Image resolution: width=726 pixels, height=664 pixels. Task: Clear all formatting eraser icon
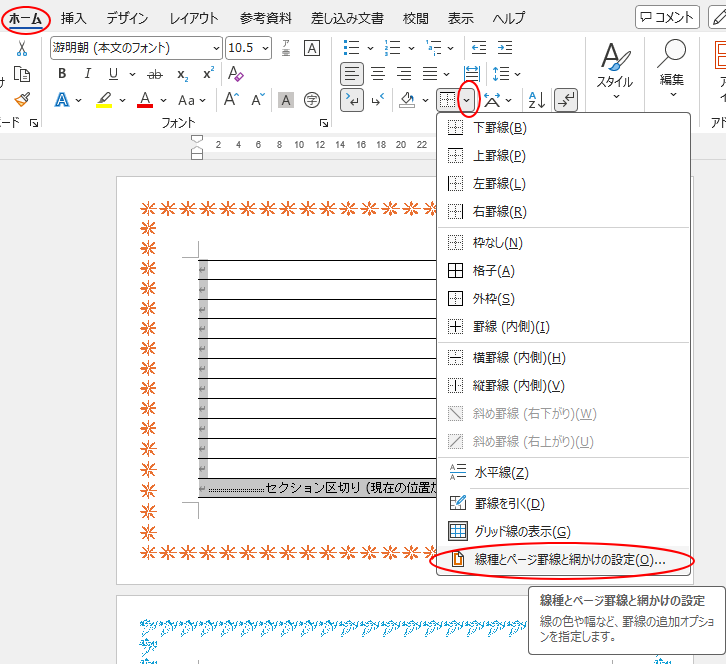(x=235, y=74)
